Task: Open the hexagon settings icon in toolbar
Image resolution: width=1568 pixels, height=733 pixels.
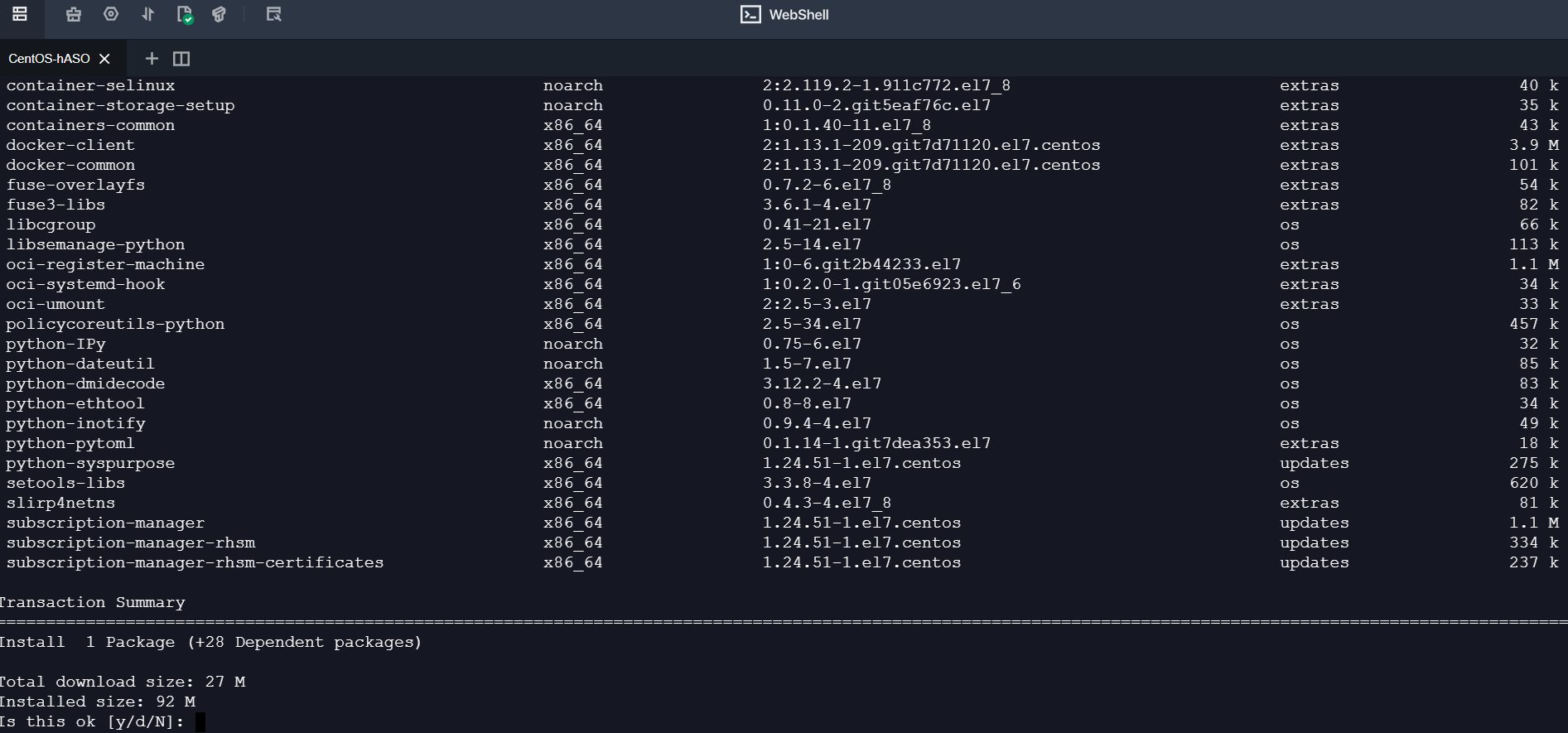Action: pos(111,14)
